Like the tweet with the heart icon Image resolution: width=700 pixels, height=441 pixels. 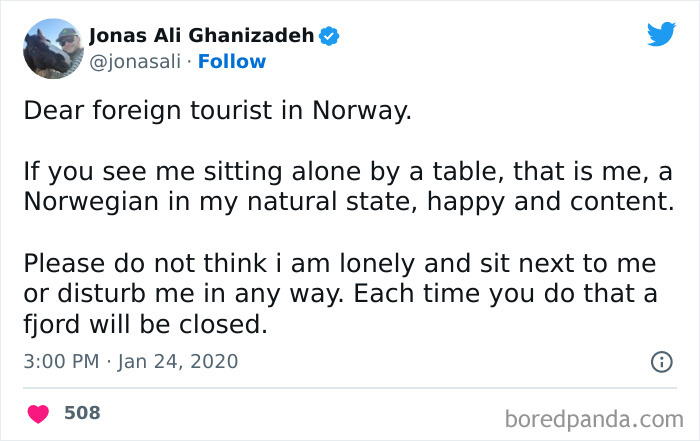click(x=38, y=413)
